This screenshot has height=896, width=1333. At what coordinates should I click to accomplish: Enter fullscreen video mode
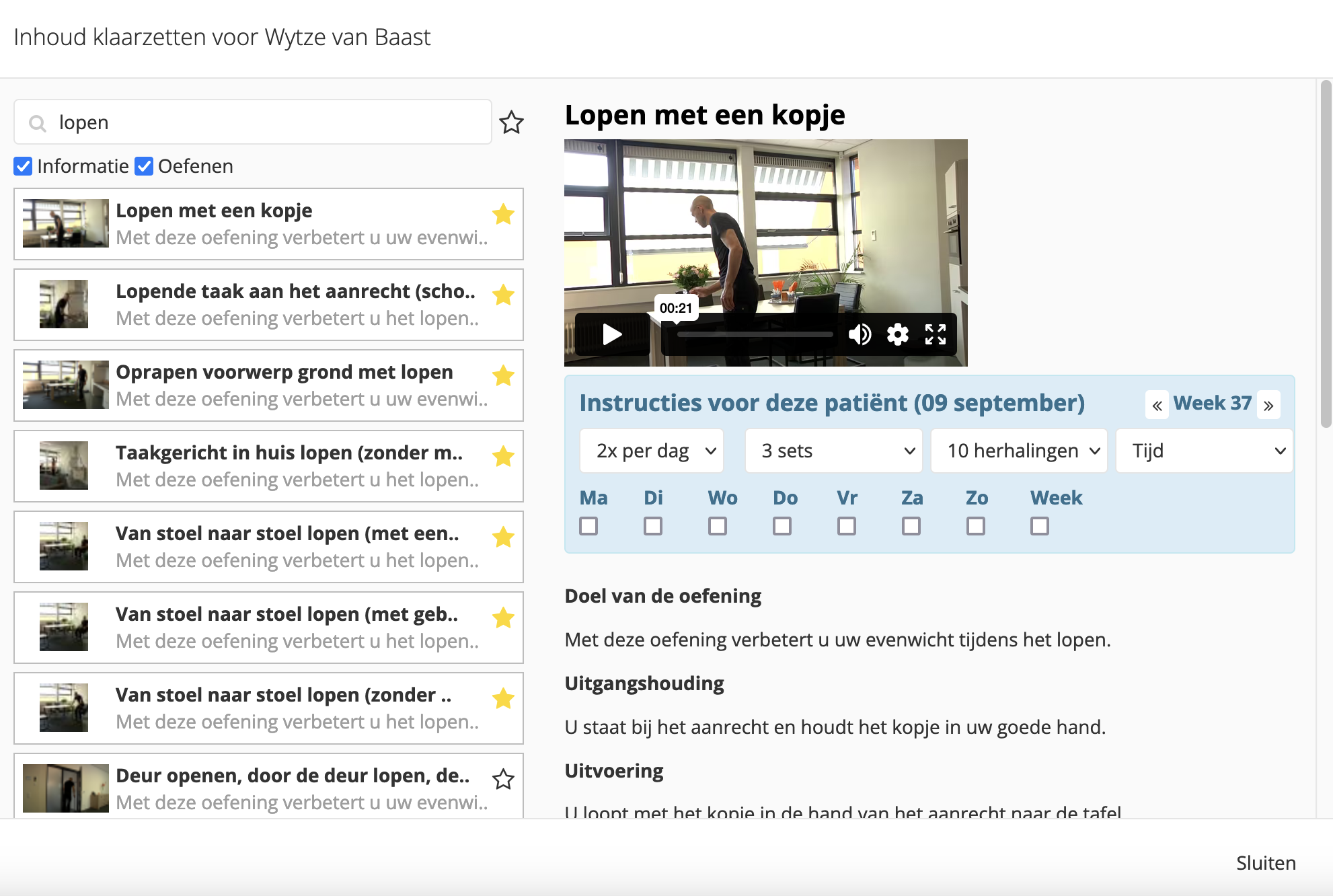pyautogui.click(x=936, y=334)
